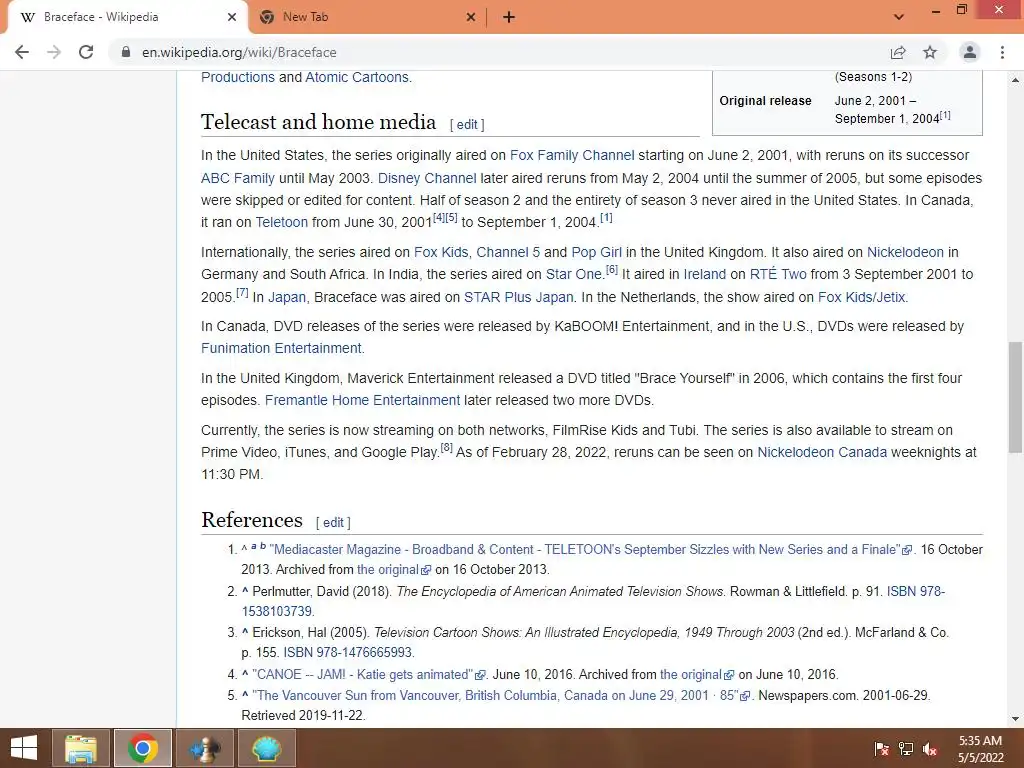Jump to citation [8] after Google Play
The image size is (1024, 768).
(x=447, y=447)
